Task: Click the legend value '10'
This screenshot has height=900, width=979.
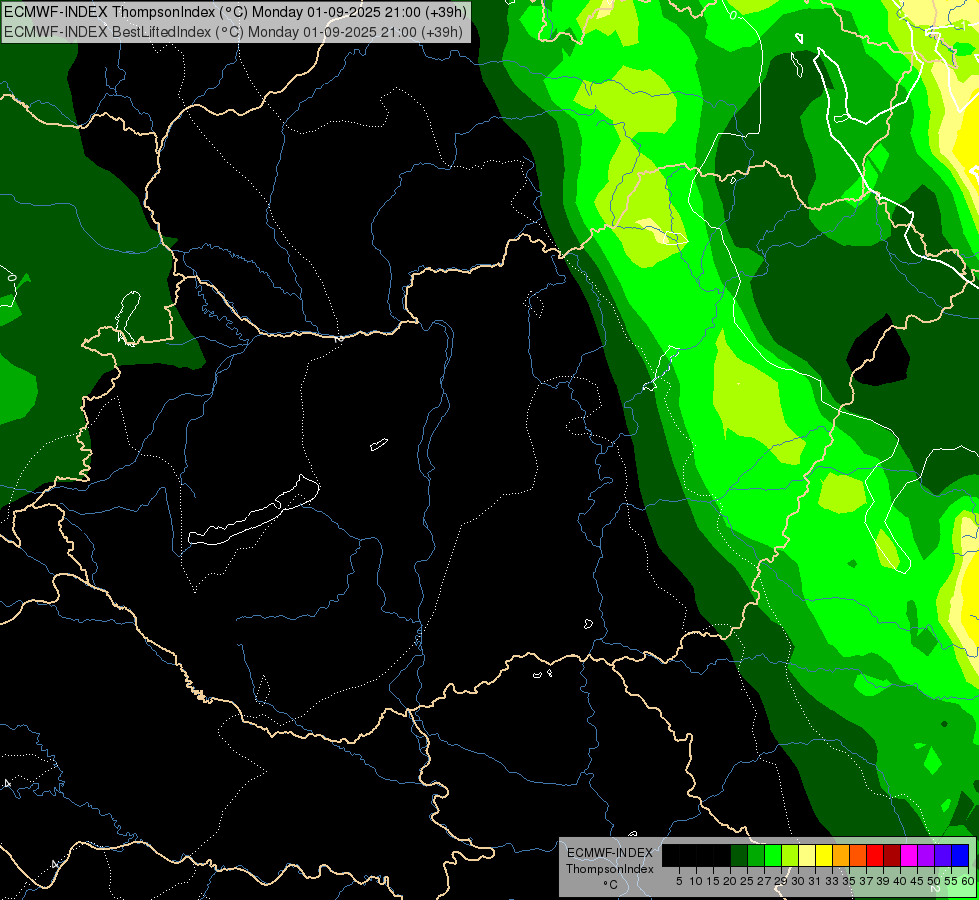Action: pos(696,881)
